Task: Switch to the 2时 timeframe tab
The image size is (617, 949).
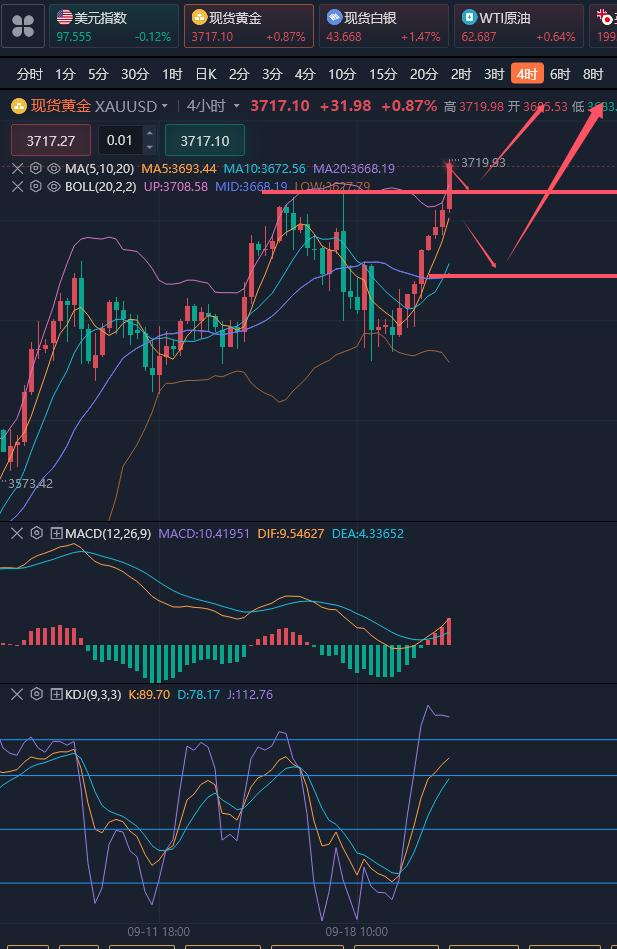Action: (x=461, y=74)
